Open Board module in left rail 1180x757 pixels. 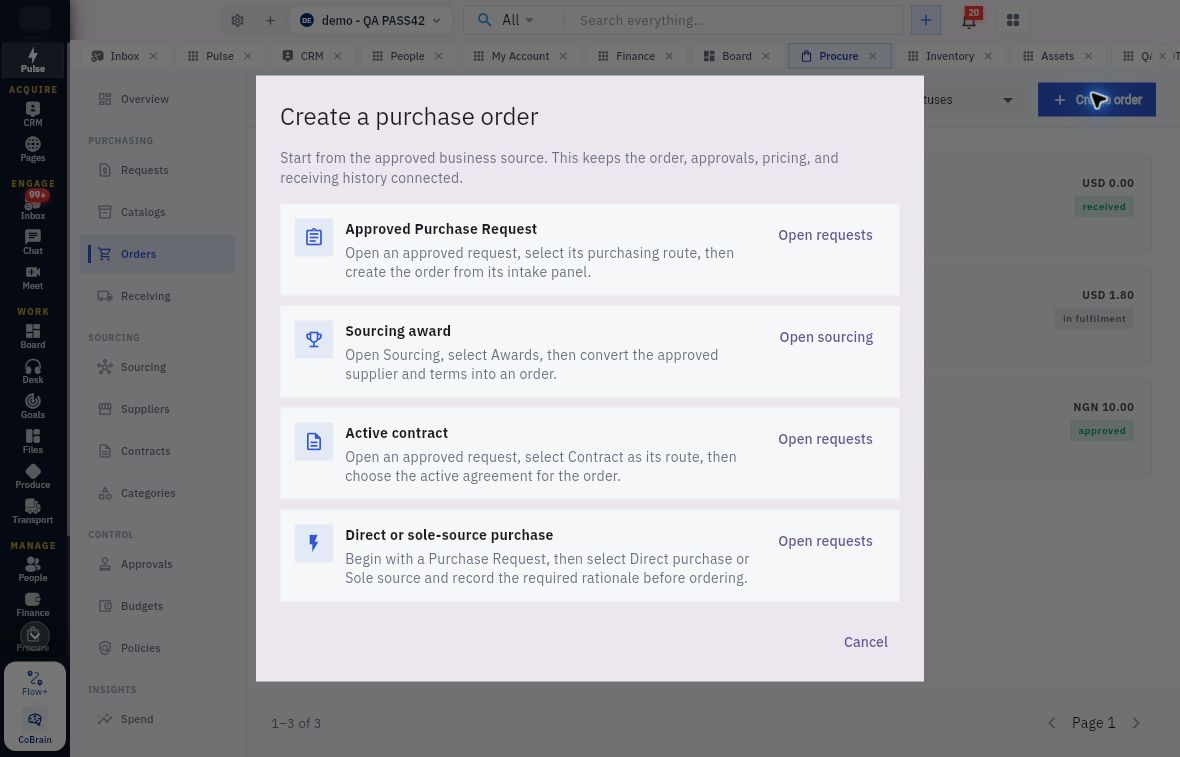[x=32, y=336]
